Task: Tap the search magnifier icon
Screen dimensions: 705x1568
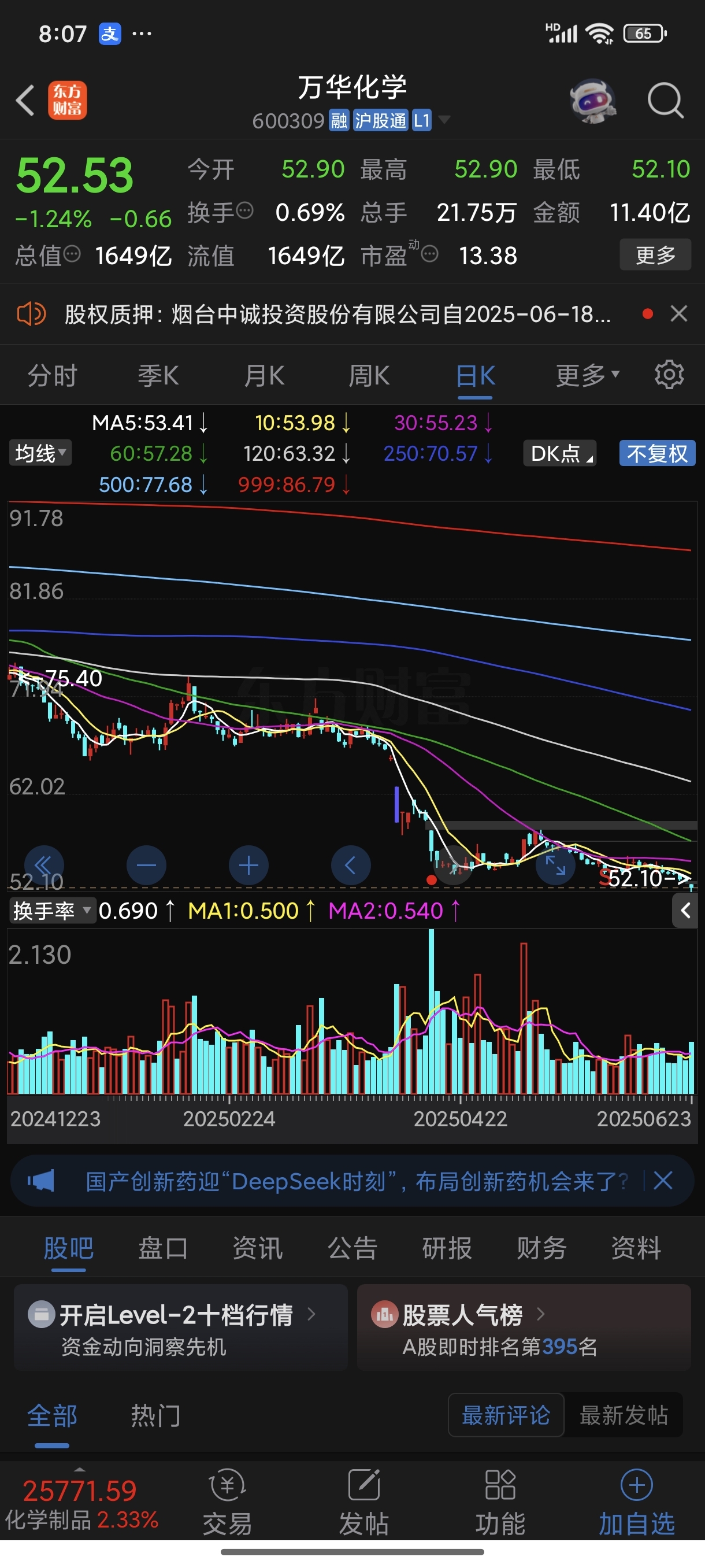Action: (x=666, y=101)
